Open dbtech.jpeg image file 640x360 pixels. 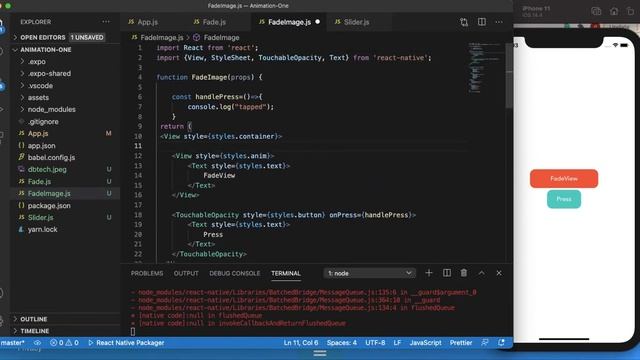coord(47,169)
